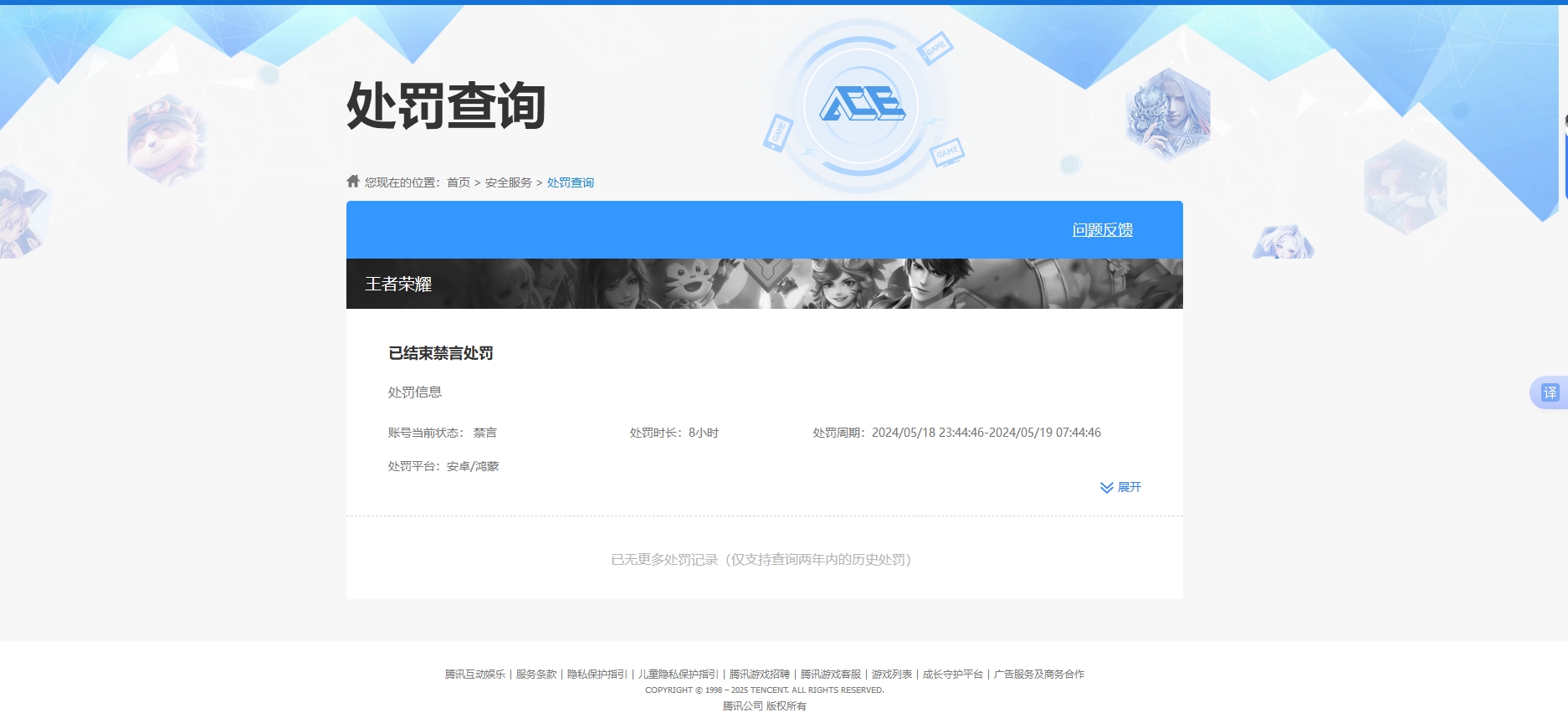Viewport: 1568px width, 713px height.
Task: Click the 王者荣耀 game banner title
Action: 398,284
